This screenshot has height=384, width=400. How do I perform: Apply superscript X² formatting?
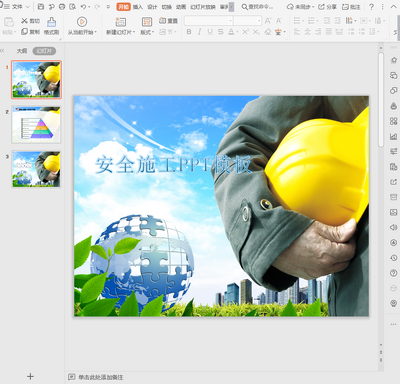point(245,32)
